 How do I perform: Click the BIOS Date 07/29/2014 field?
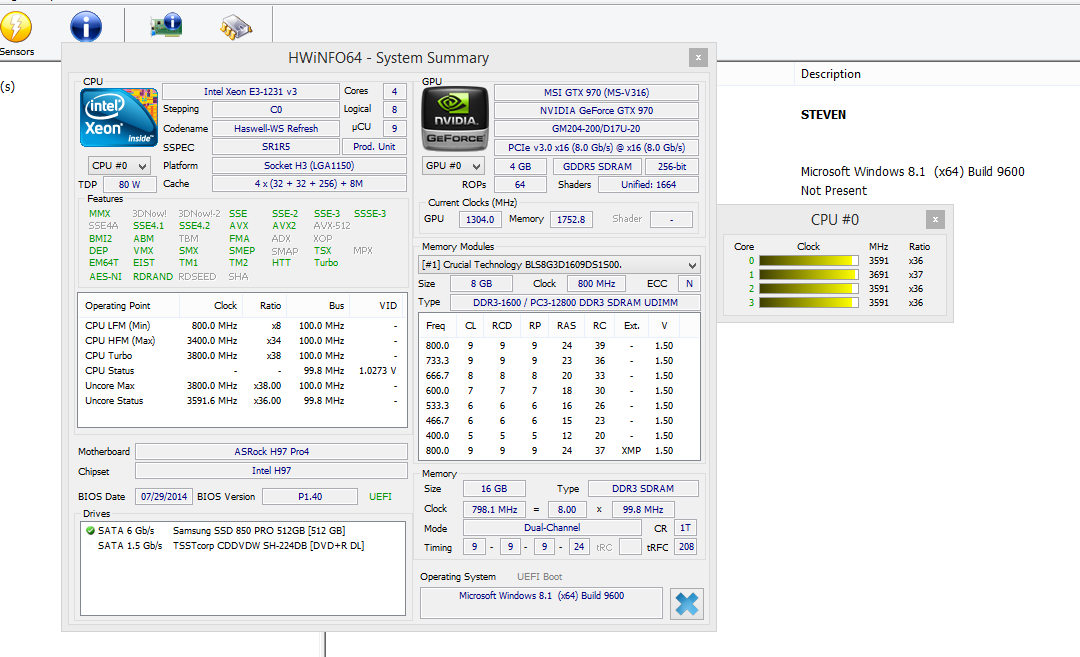pos(164,497)
